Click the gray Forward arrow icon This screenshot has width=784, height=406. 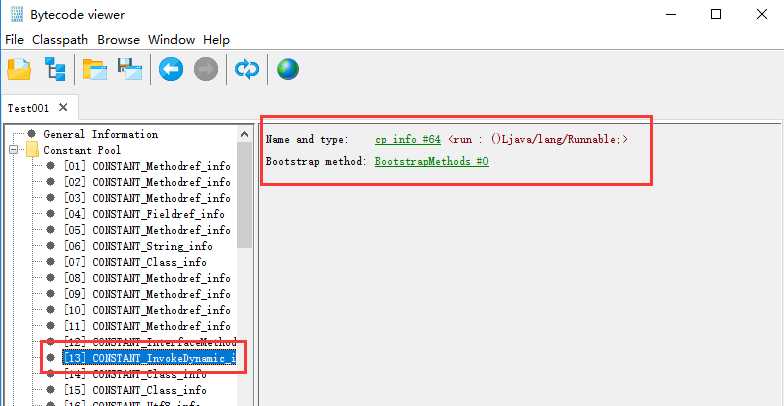206,69
